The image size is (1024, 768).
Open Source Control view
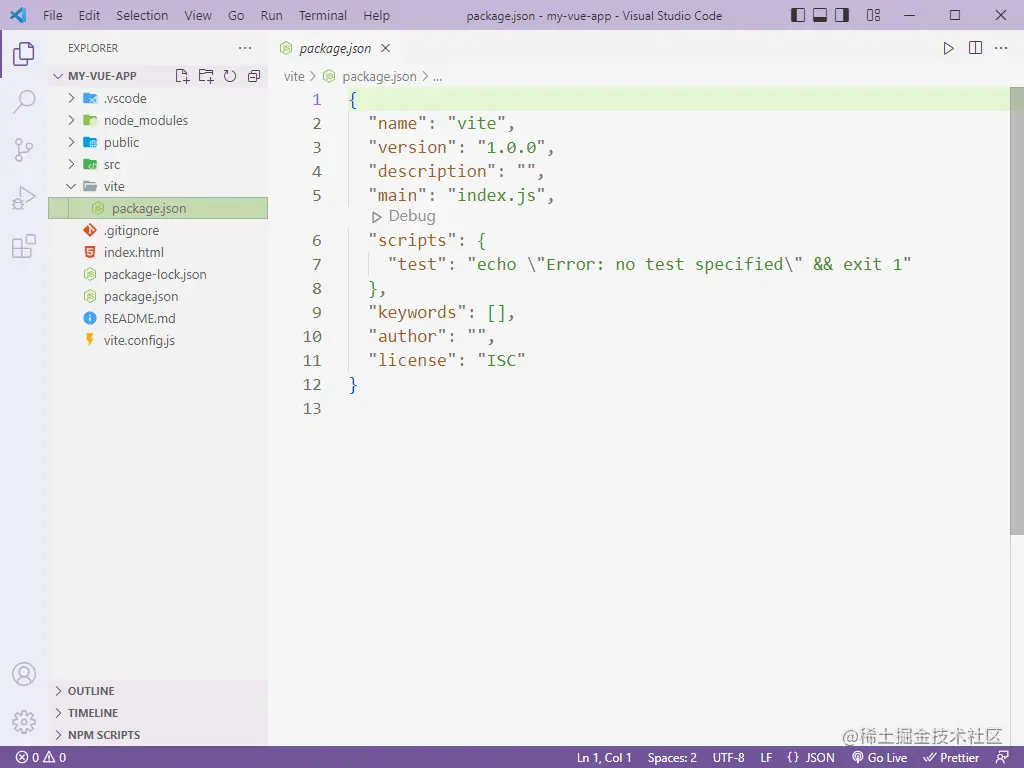24,150
